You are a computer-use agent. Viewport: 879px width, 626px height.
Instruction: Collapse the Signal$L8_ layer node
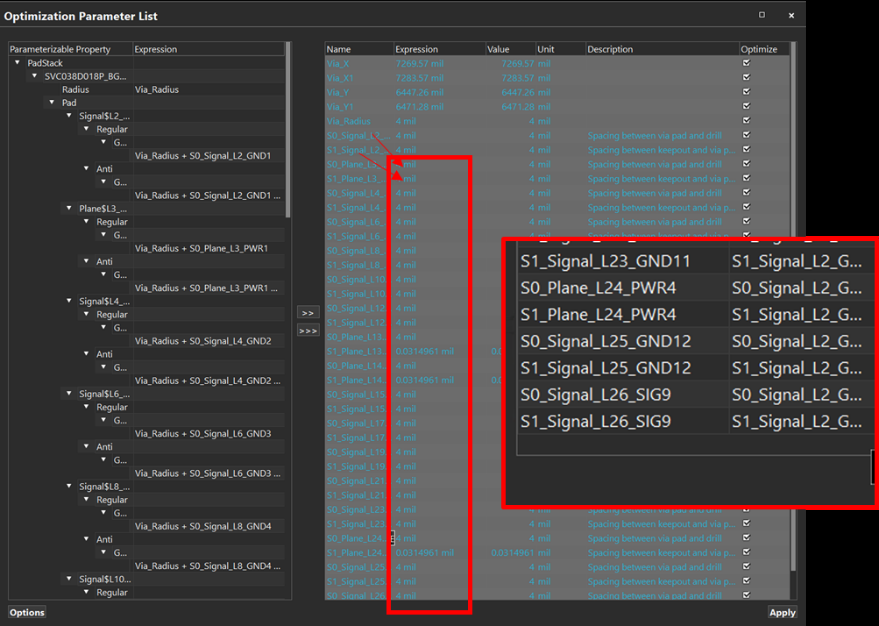coord(69,486)
